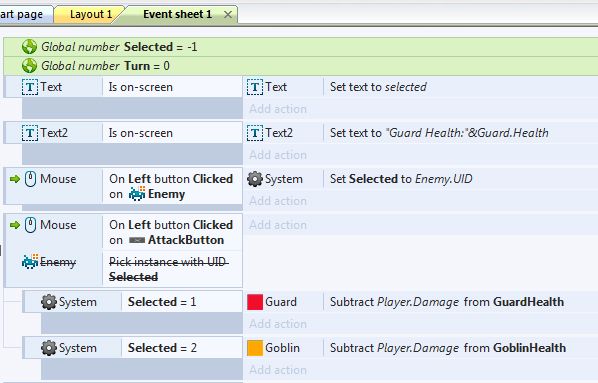Close the Event sheet 1 tab
This screenshot has width=598, height=383.
pos(228,15)
